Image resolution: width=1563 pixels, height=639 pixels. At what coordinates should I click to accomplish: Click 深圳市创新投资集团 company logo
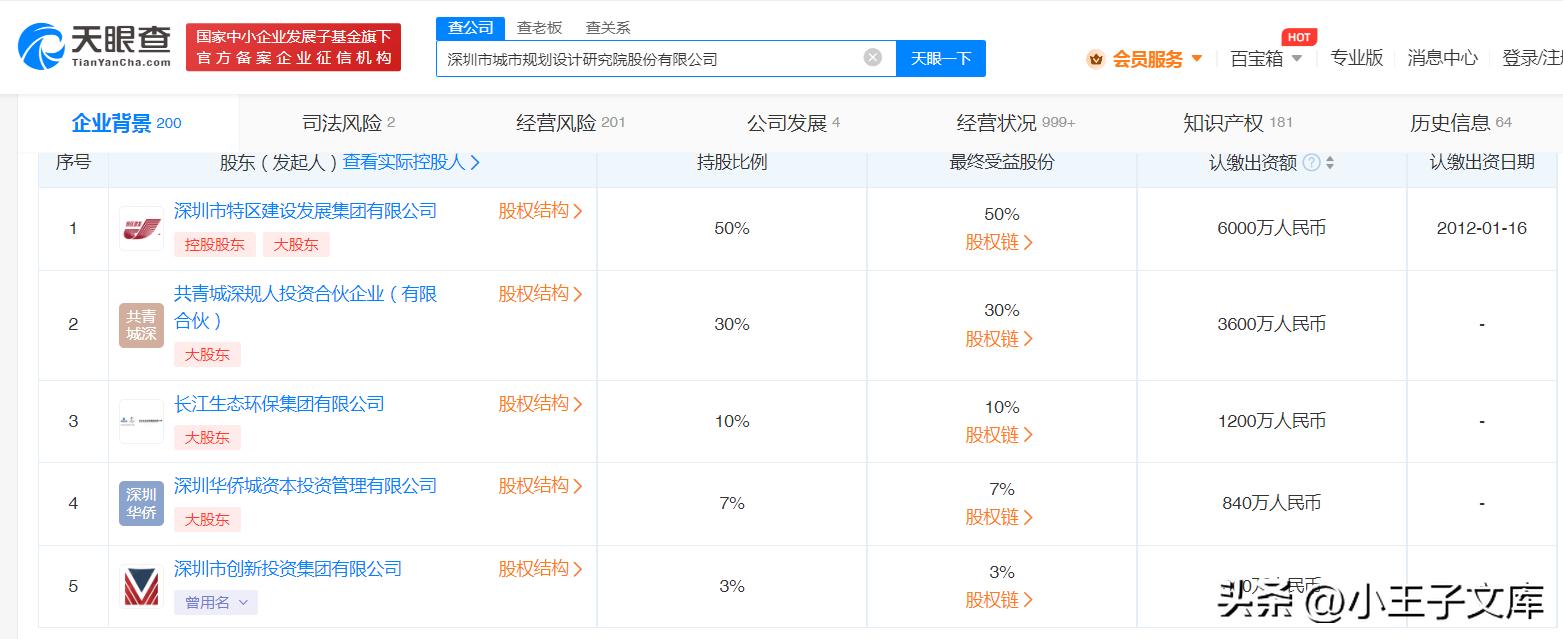140,586
